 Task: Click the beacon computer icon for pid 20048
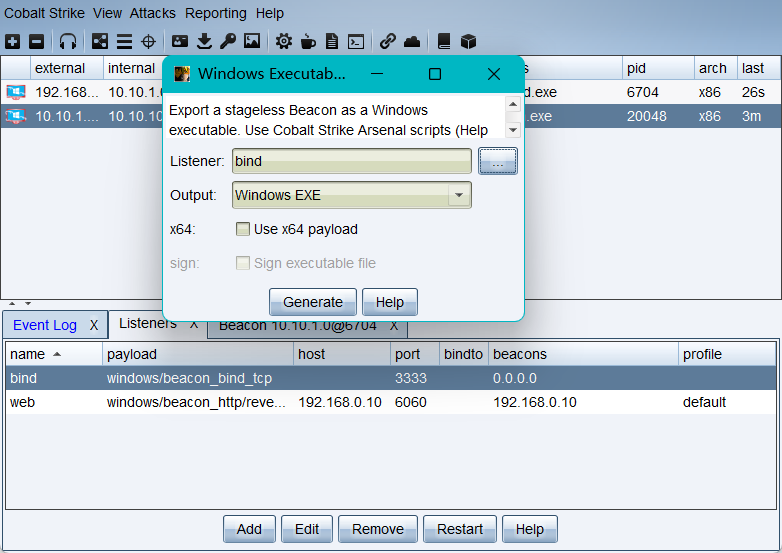pos(15,116)
